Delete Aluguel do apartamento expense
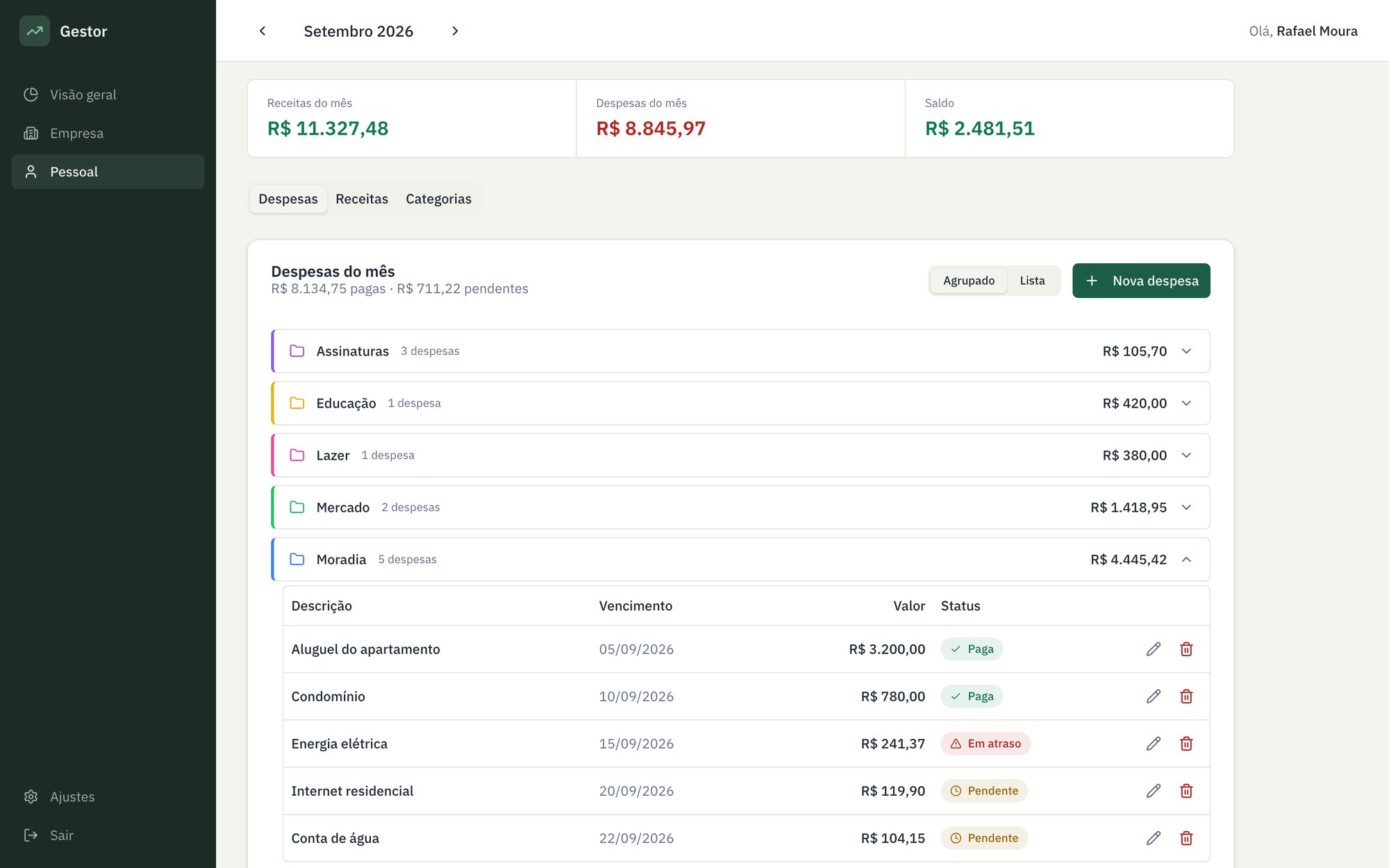The image size is (1389, 868). 1186,649
